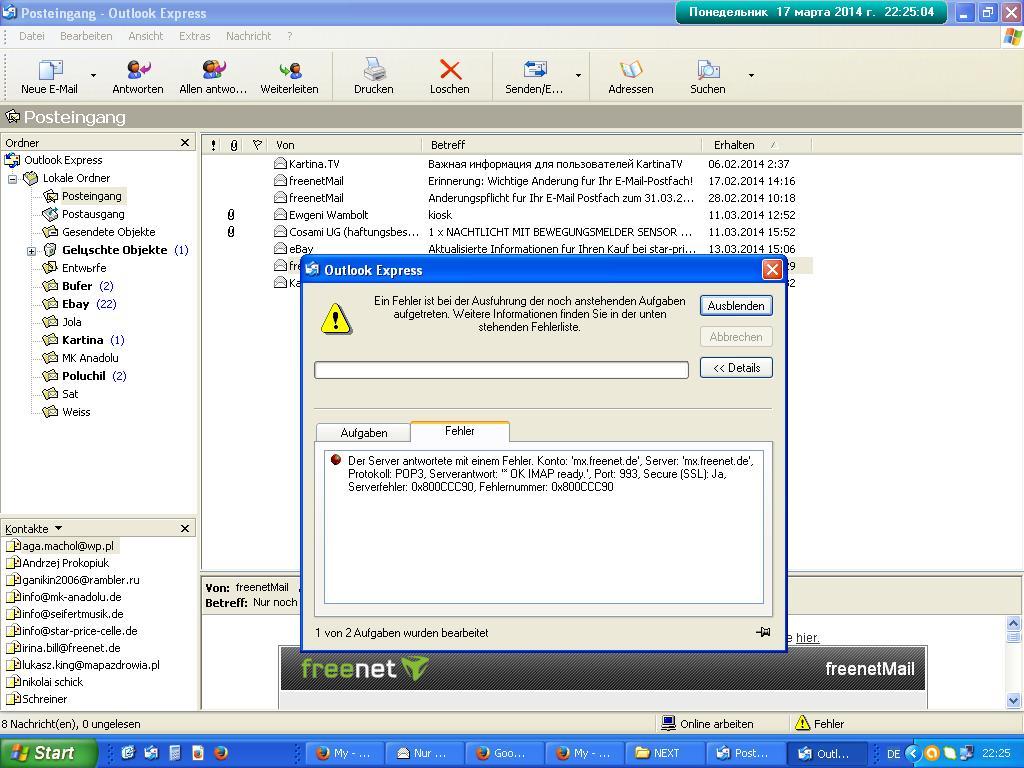The width and height of the screenshot is (1024, 768).
Task: Open dropdown arrow next to Neue E-Mail
Action: (x=93, y=76)
